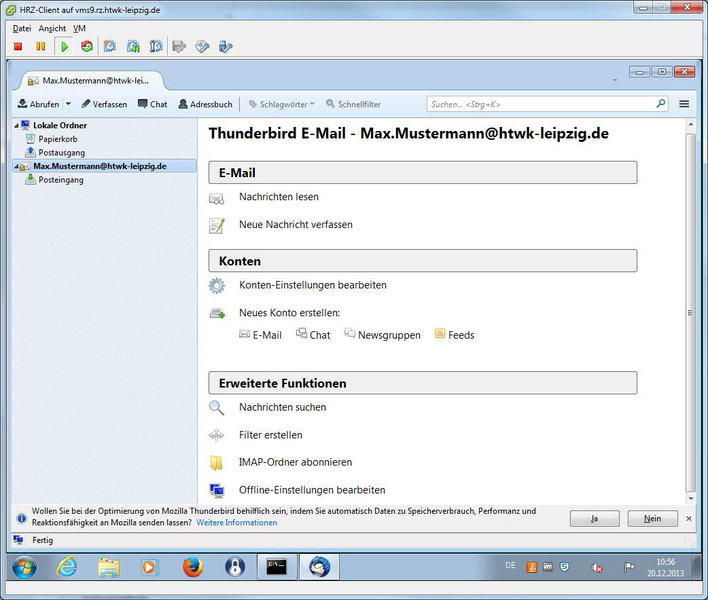Click the Thunderbird taskbar icon
The width and height of the screenshot is (708, 600).
[319, 567]
